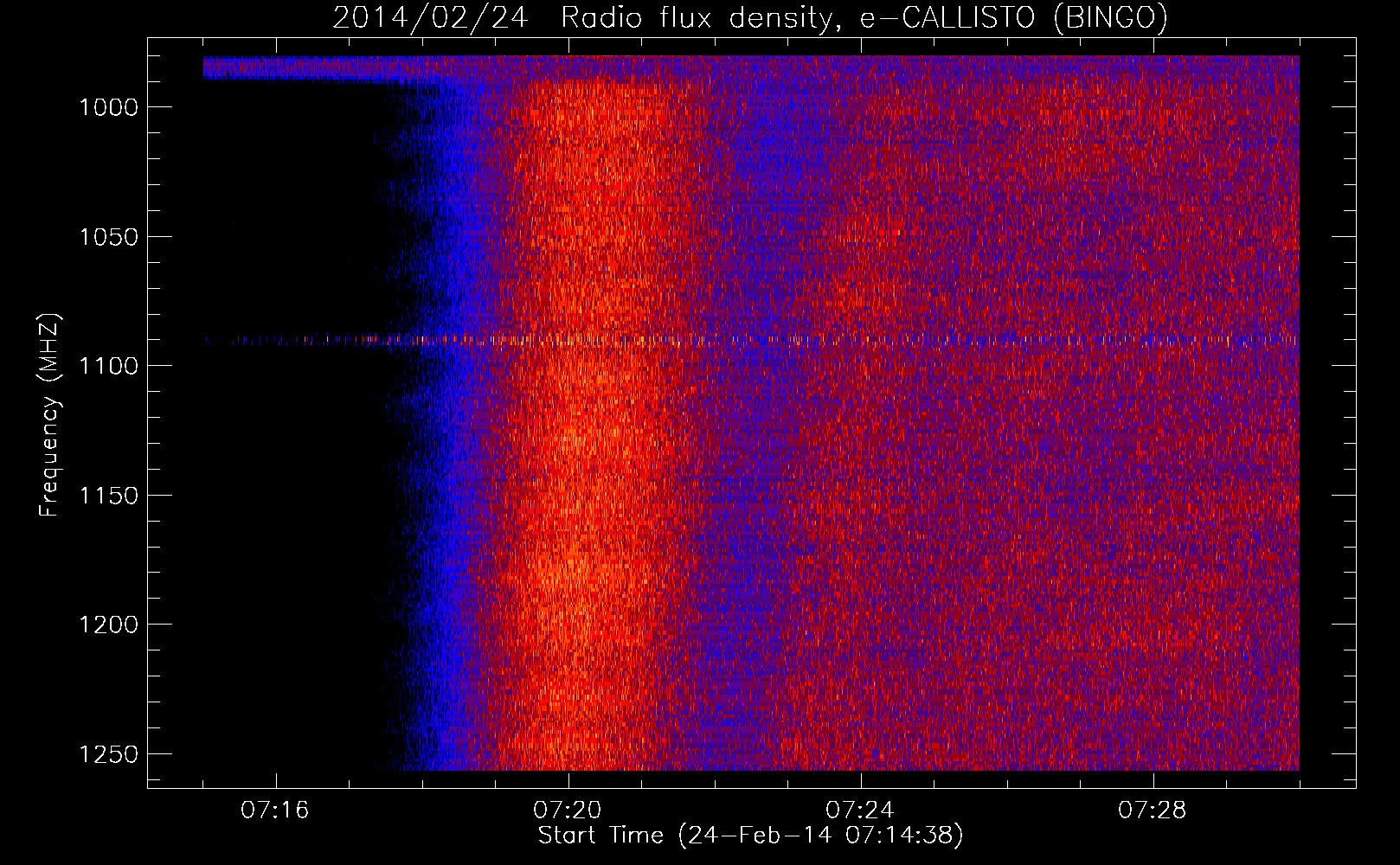Screen dimensions: 1400x865
Task: Click the 1050 frequency tick label
Action: click(108, 237)
